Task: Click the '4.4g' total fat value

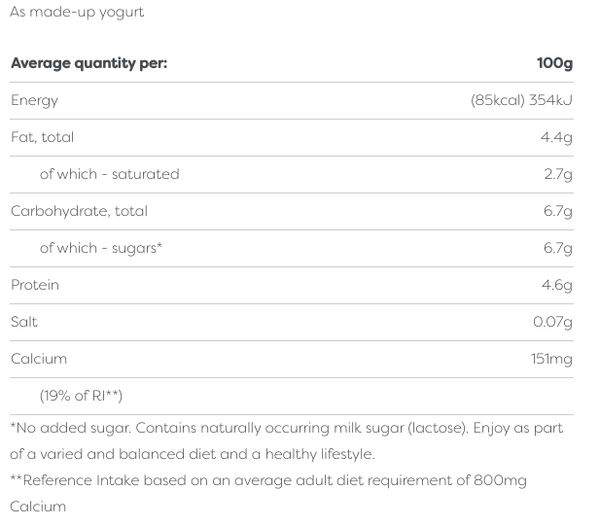Action: click(556, 137)
